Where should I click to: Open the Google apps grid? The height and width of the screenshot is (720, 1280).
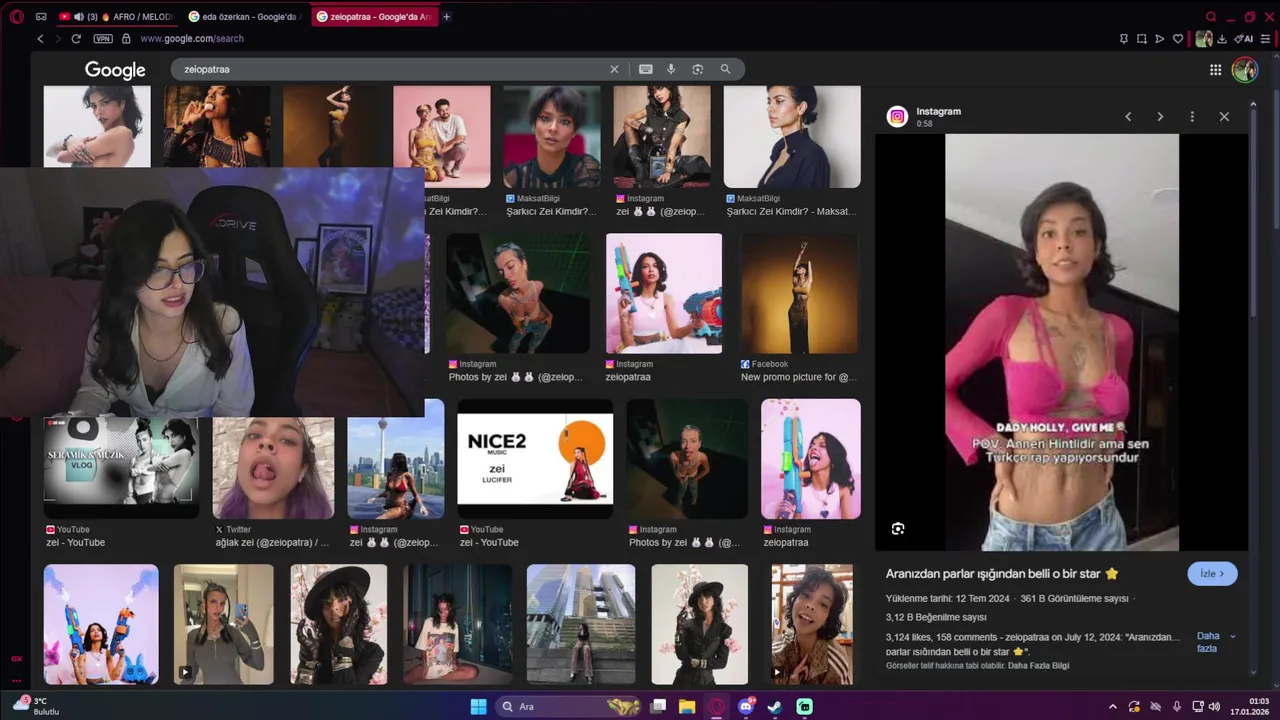(x=1215, y=70)
